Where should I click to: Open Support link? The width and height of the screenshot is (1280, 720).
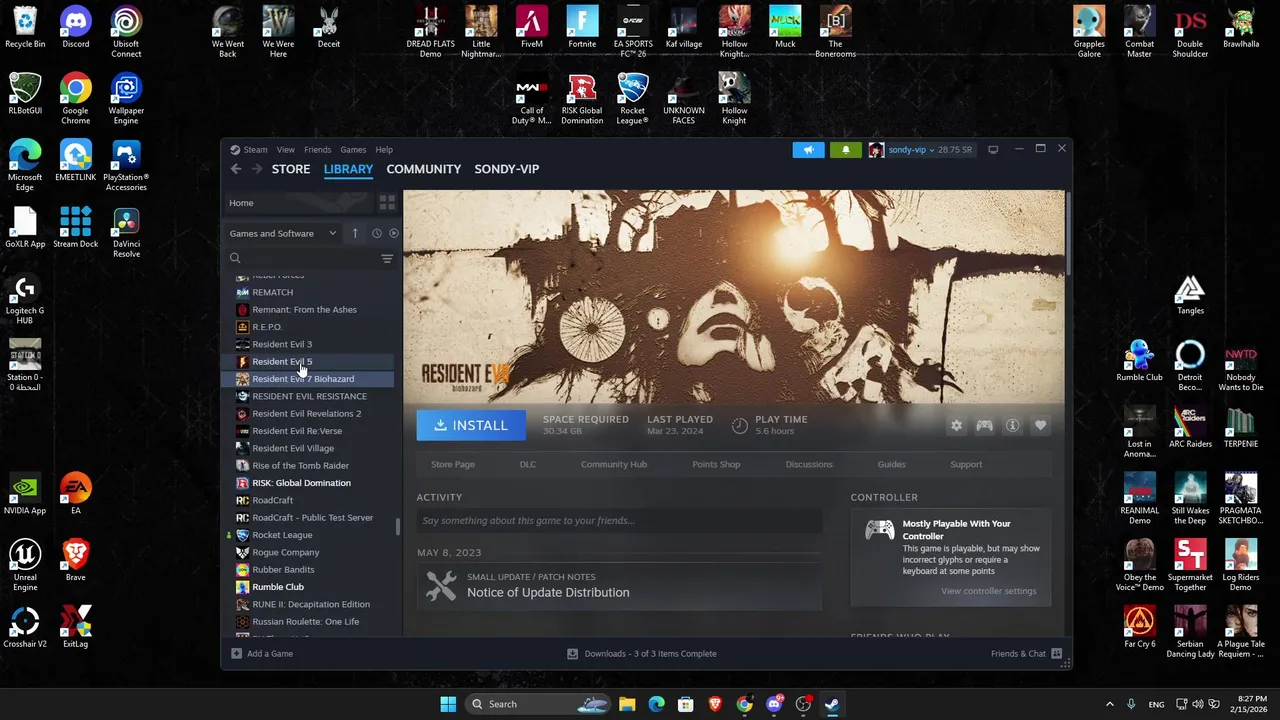[x=966, y=464]
